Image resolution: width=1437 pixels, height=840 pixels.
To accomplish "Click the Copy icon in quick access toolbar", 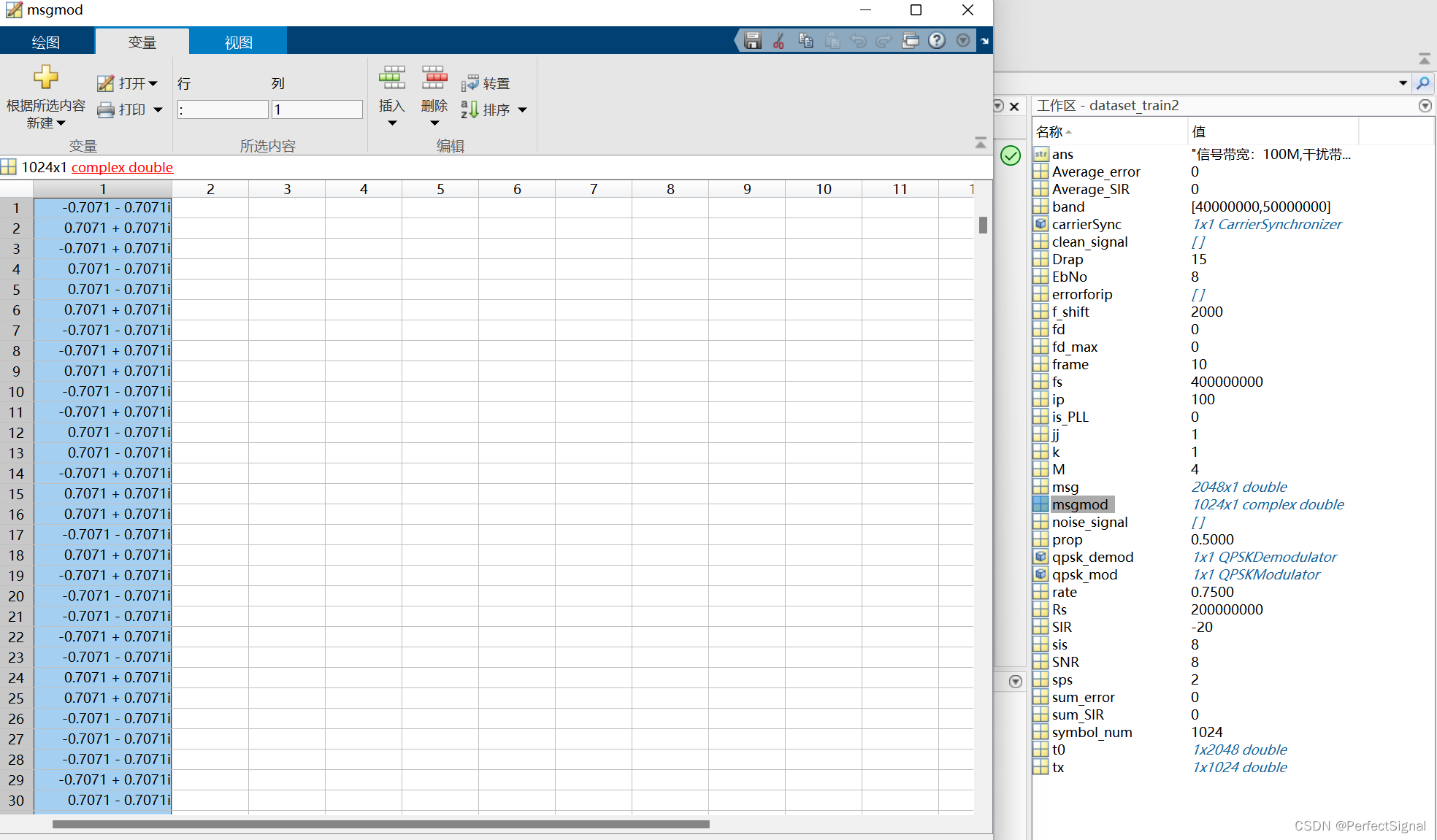I will click(805, 41).
